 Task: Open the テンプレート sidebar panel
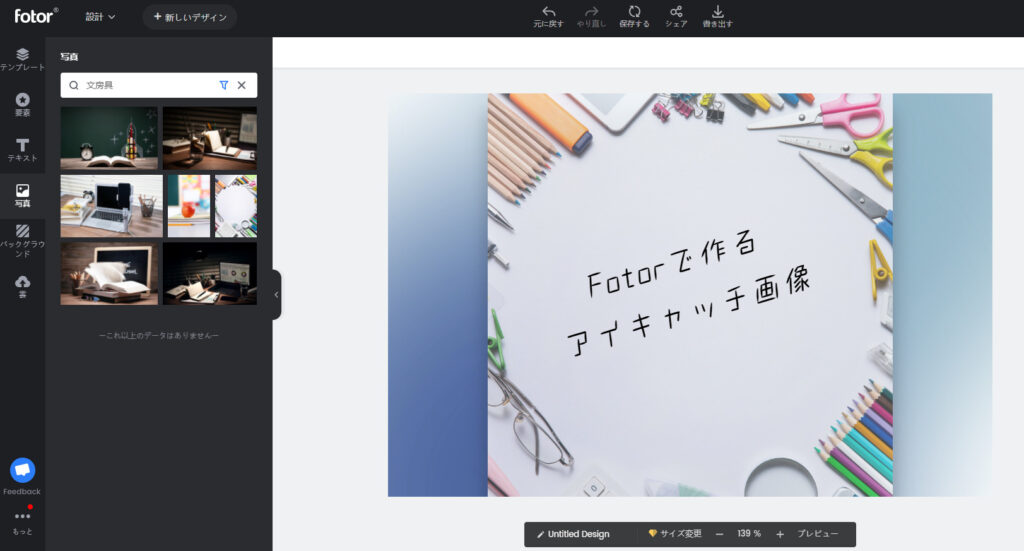click(22, 59)
